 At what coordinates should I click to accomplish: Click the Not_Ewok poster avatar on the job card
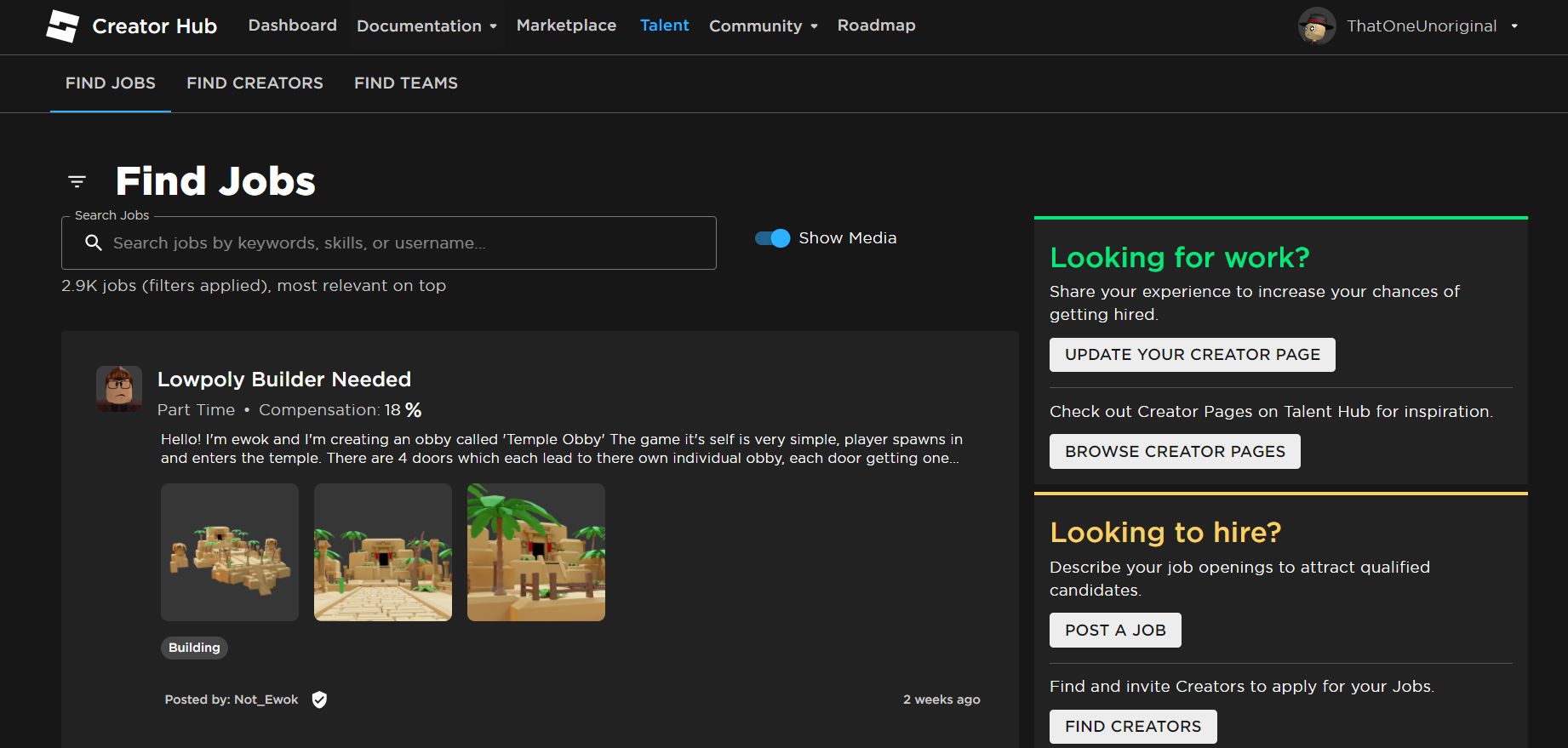(x=119, y=389)
